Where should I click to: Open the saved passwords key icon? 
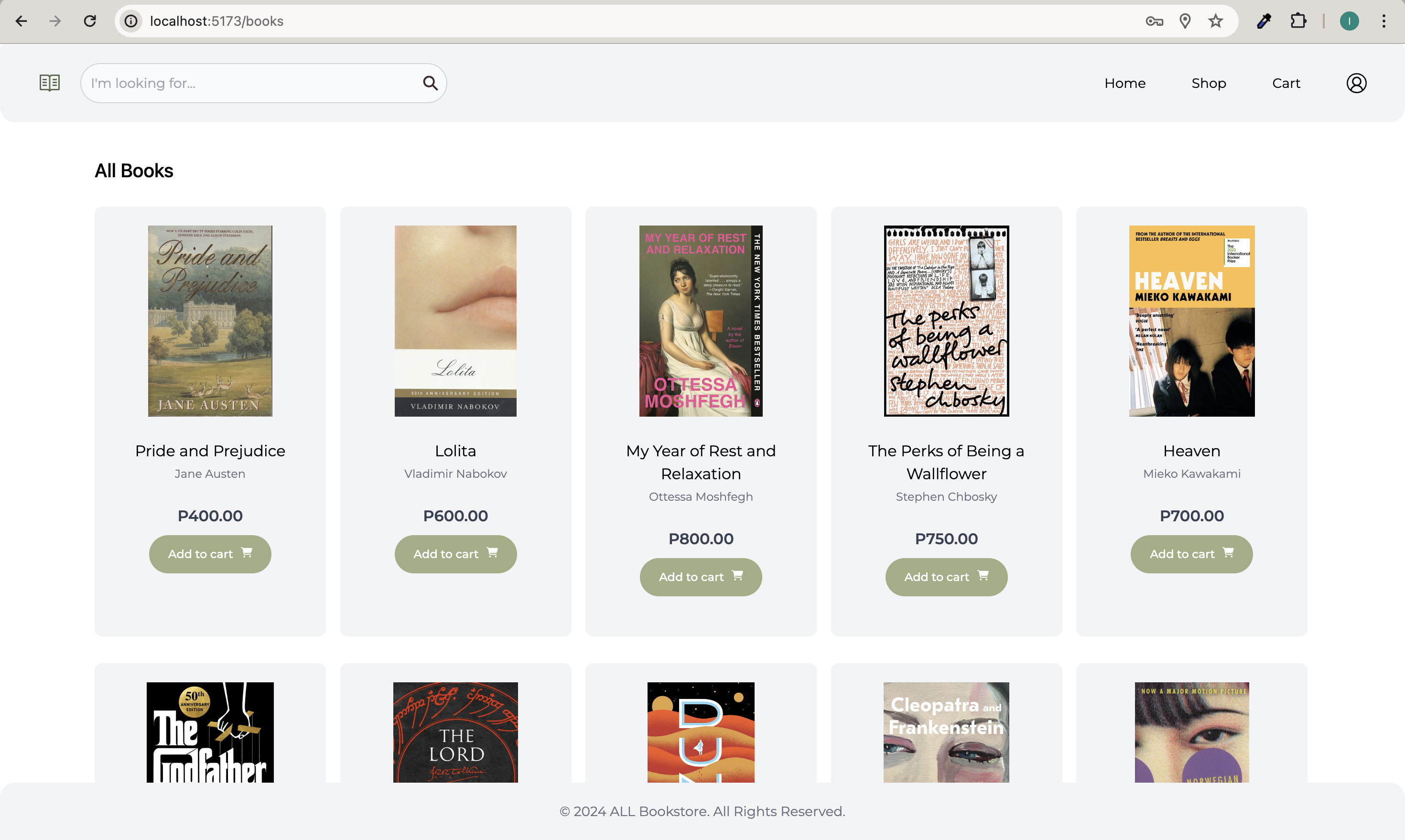pyautogui.click(x=1154, y=21)
